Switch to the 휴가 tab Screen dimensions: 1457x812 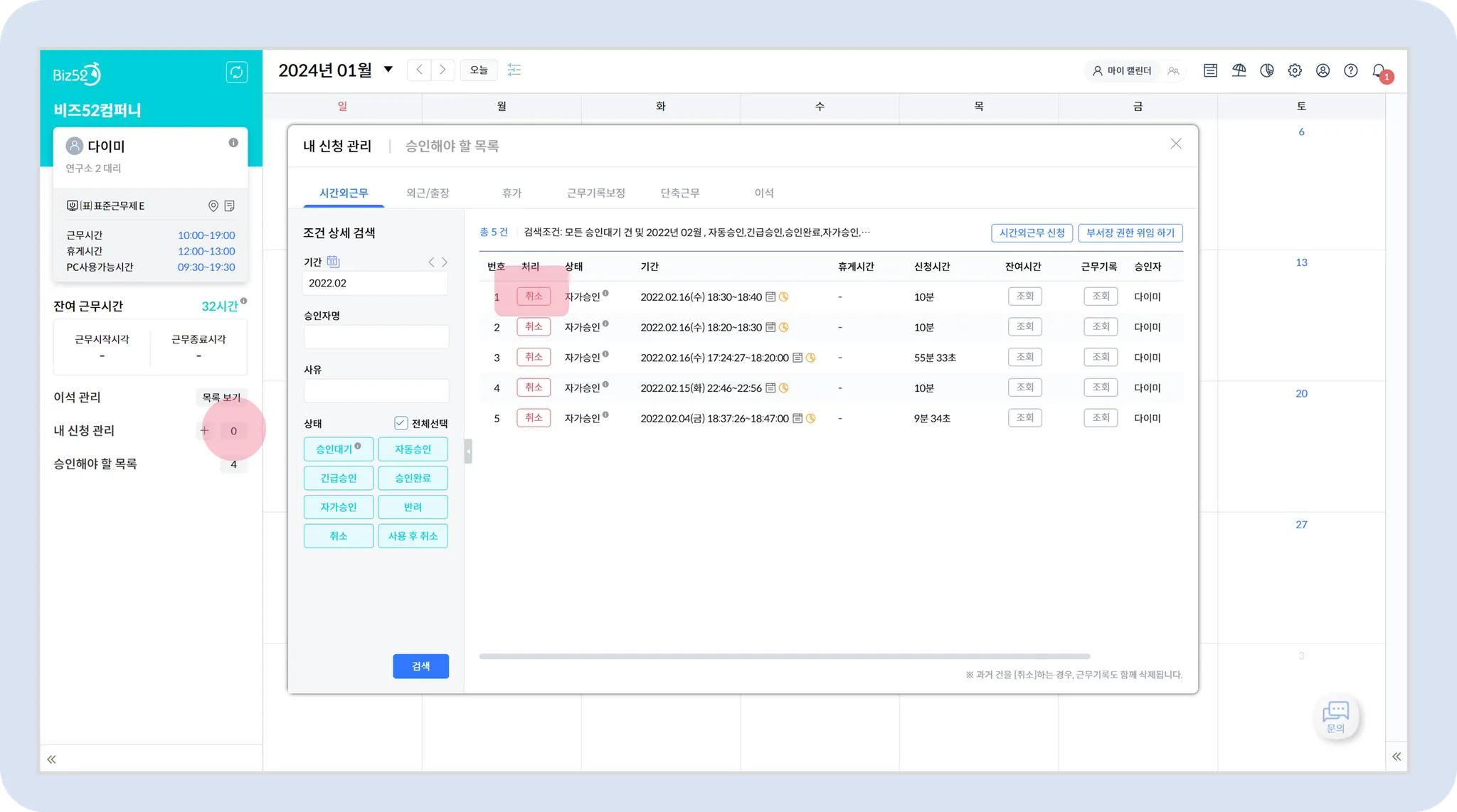pos(512,193)
